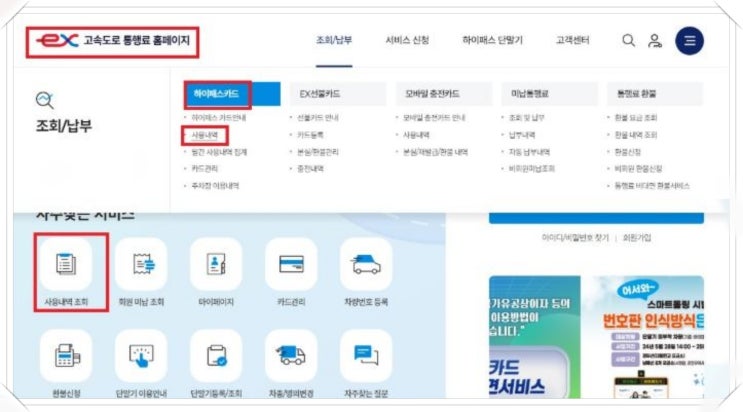This screenshot has height=412, width=743.
Task: Click 환불 요금 조회 link
Action: pos(636,118)
